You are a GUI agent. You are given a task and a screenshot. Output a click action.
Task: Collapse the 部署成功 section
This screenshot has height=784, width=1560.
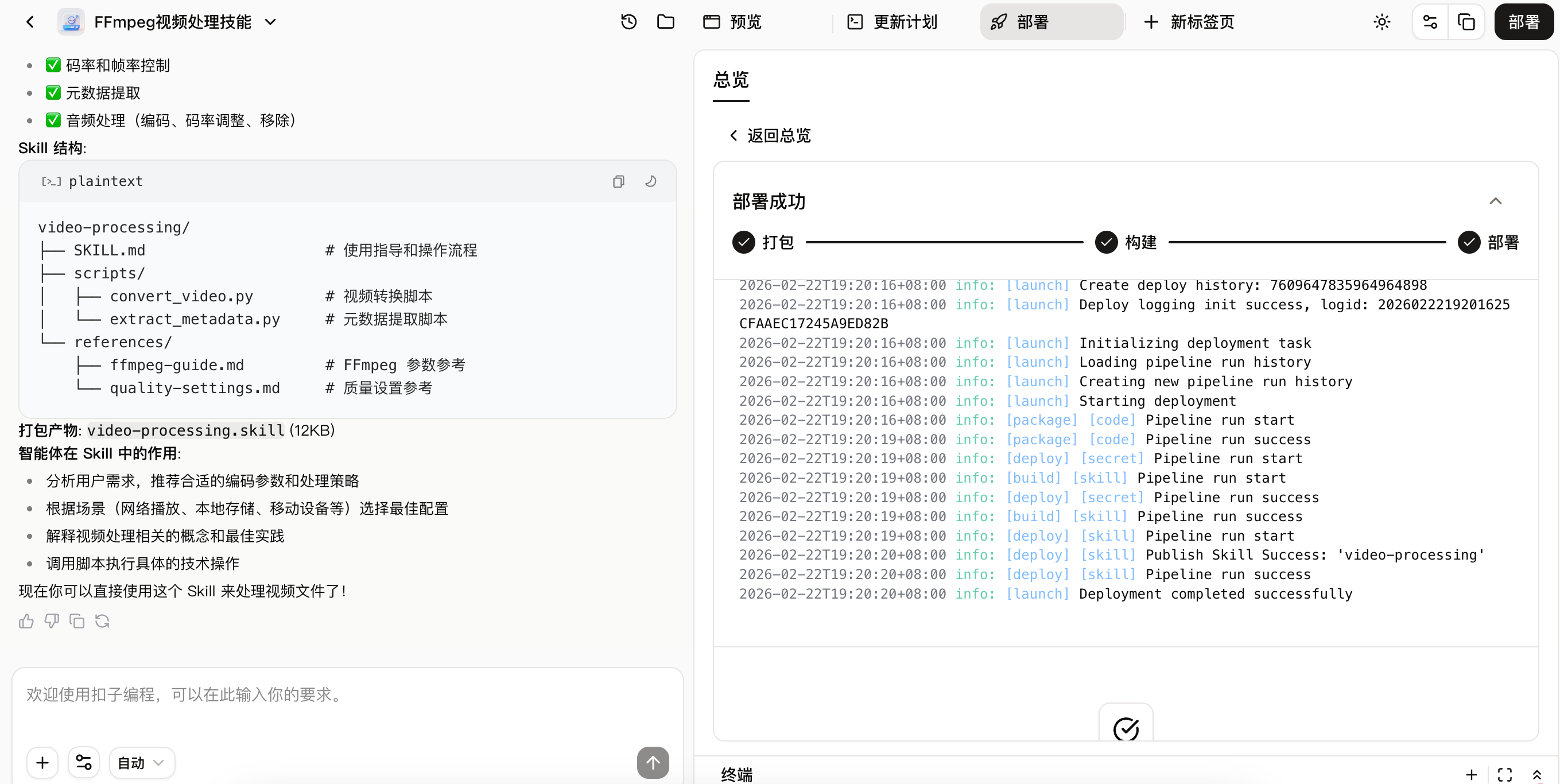(x=1496, y=201)
